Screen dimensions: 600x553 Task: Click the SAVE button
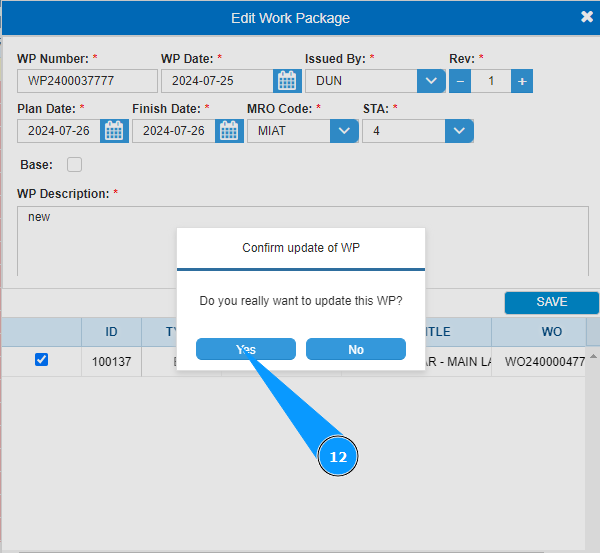pos(551,302)
